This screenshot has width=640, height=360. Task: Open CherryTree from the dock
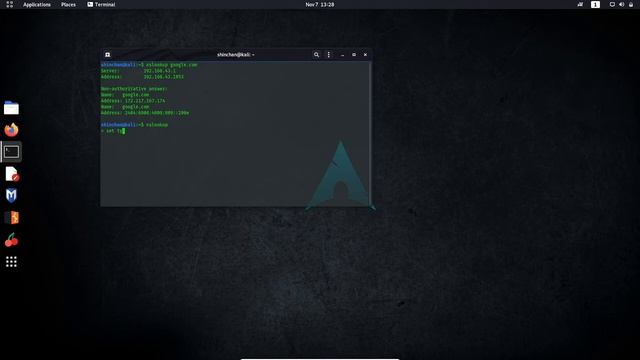11,240
